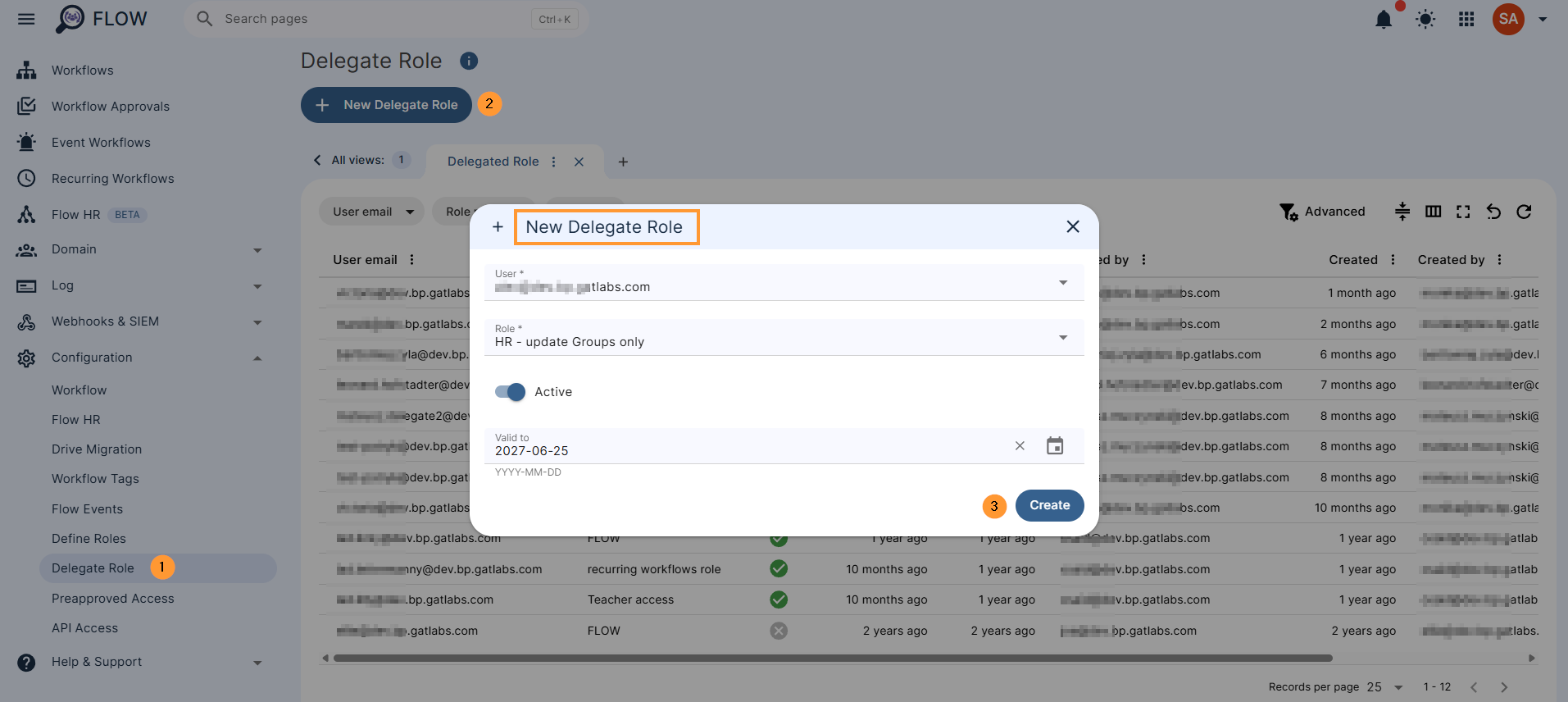Image resolution: width=1568 pixels, height=702 pixels.
Task: Click the Create button
Action: coord(1049,505)
